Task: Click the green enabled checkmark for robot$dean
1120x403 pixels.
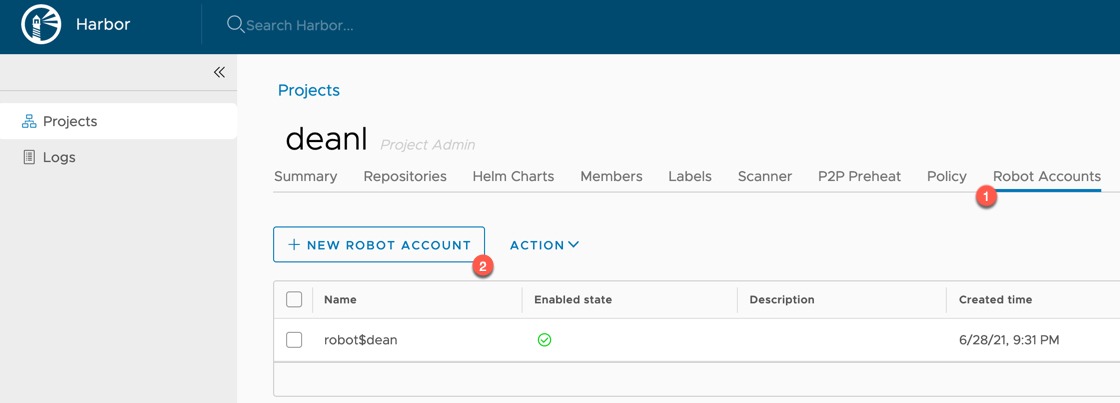Action: click(544, 340)
